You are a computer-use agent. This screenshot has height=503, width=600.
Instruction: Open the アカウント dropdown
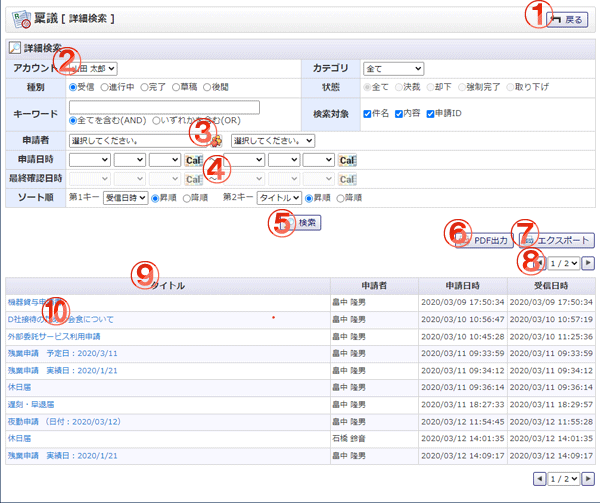93,69
